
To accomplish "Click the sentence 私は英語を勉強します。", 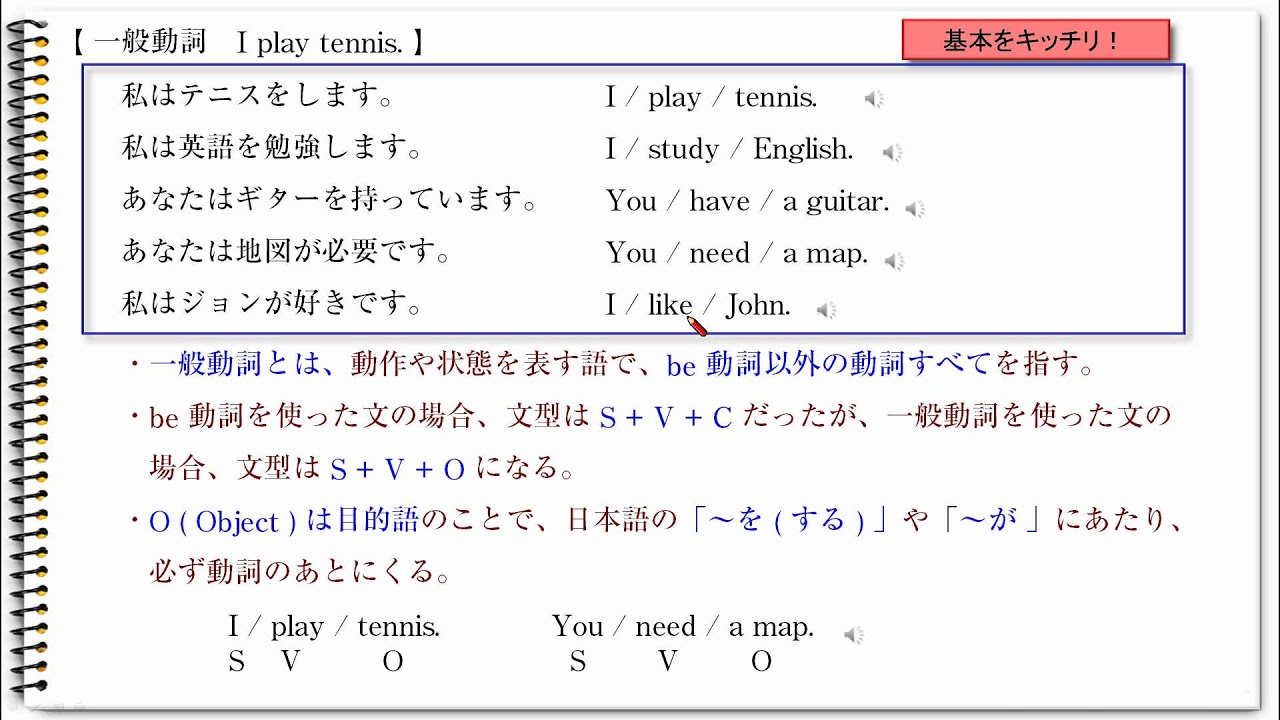I will [x=272, y=149].
